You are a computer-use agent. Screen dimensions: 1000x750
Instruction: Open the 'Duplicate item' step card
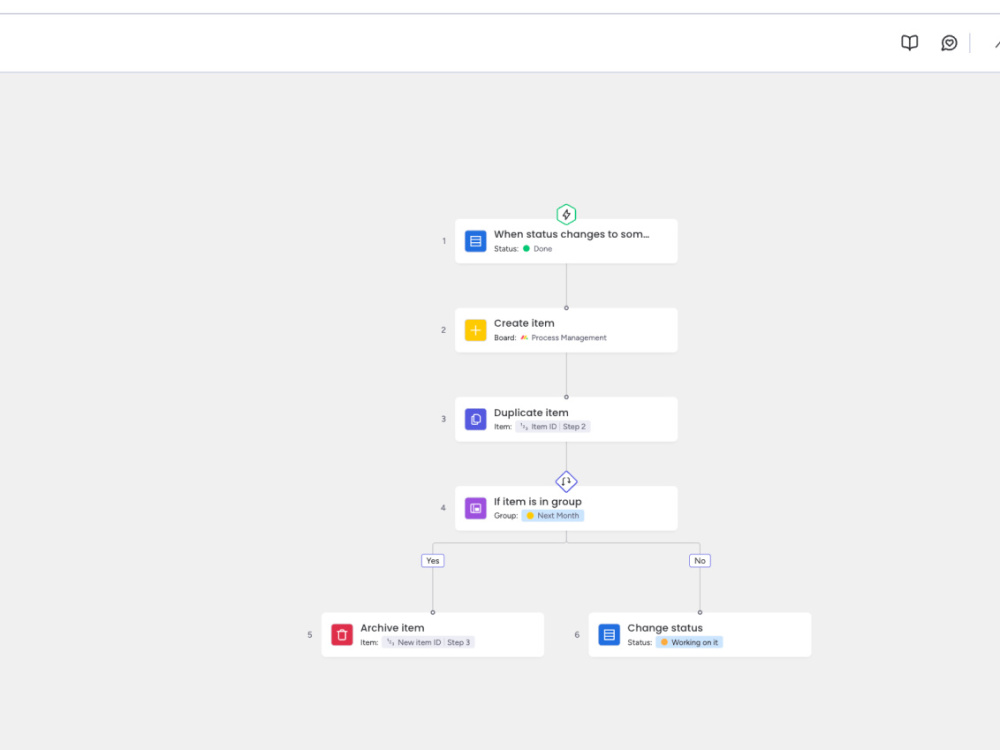[566, 419]
